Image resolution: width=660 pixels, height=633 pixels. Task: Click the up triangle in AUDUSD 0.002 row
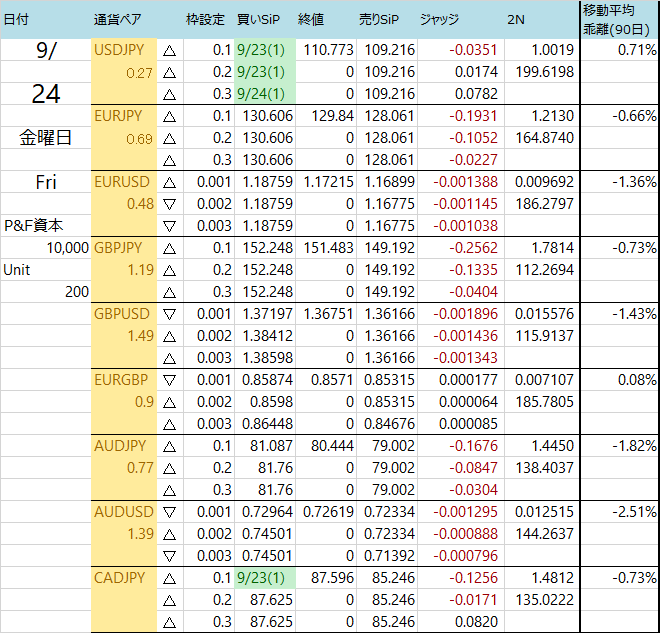(169, 535)
